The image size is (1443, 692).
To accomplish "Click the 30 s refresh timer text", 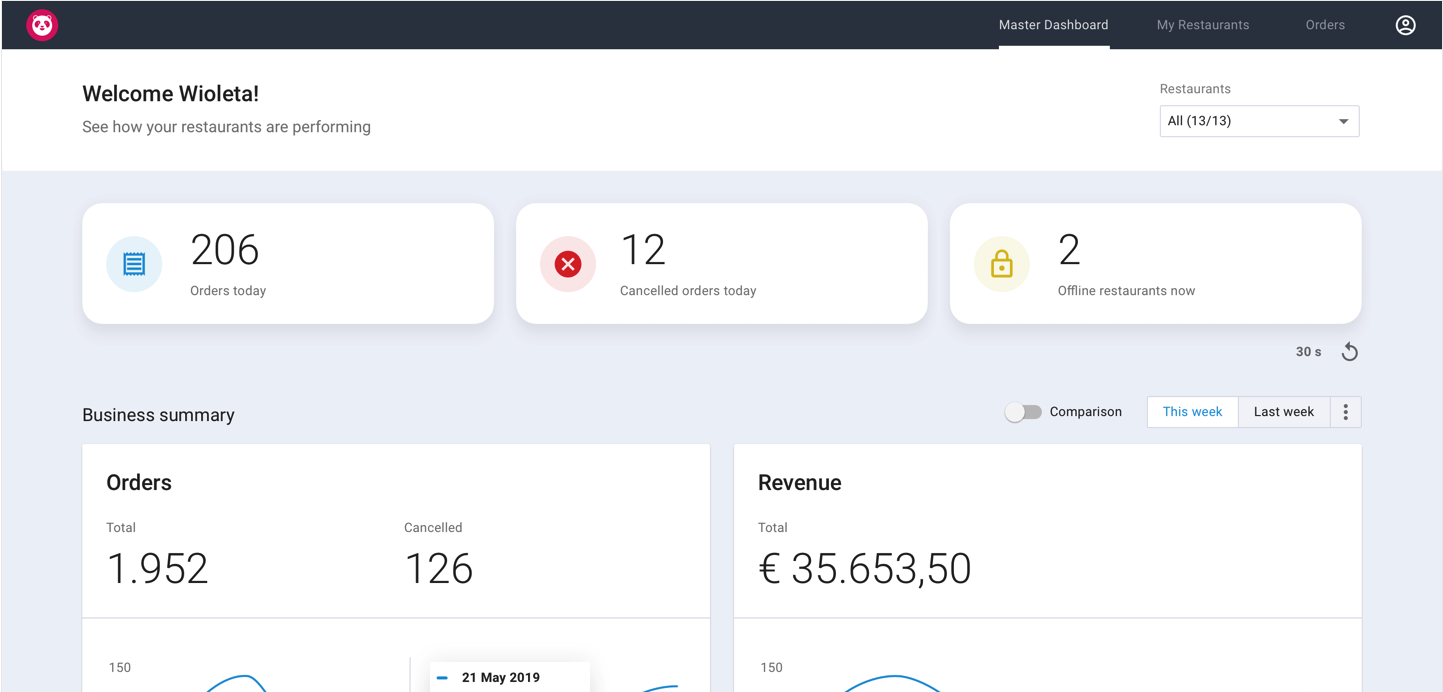I will pyautogui.click(x=1308, y=352).
